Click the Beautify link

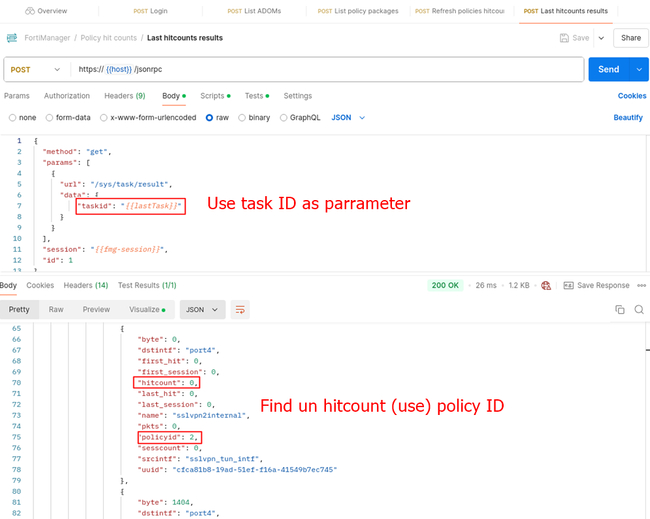click(627, 117)
